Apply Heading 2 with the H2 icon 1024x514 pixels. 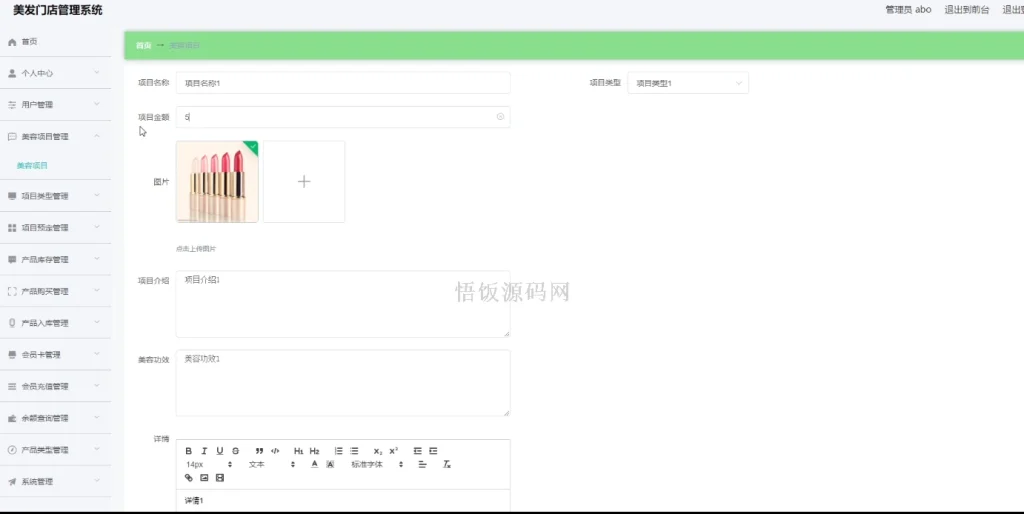314,451
